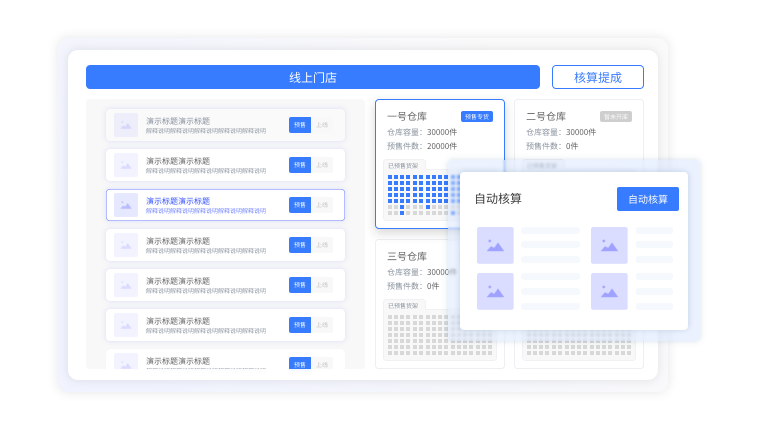Select the 一号仓库 warehouse title
760x430 pixels.
pyautogui.click(x=407, y=116)
